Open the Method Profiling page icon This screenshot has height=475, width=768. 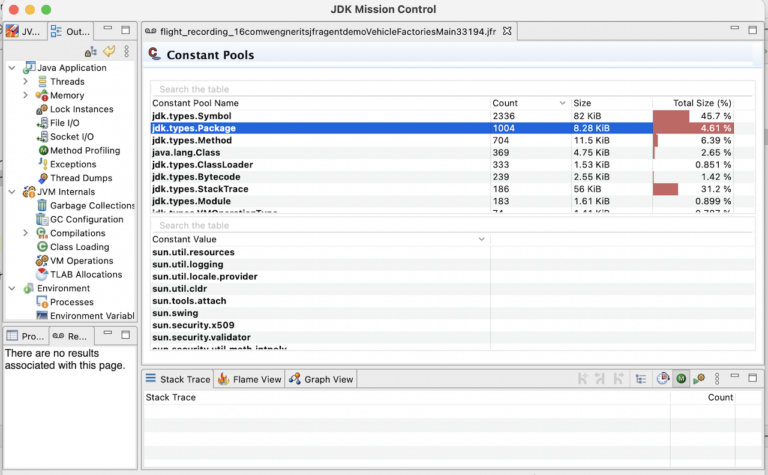(43, 150)
